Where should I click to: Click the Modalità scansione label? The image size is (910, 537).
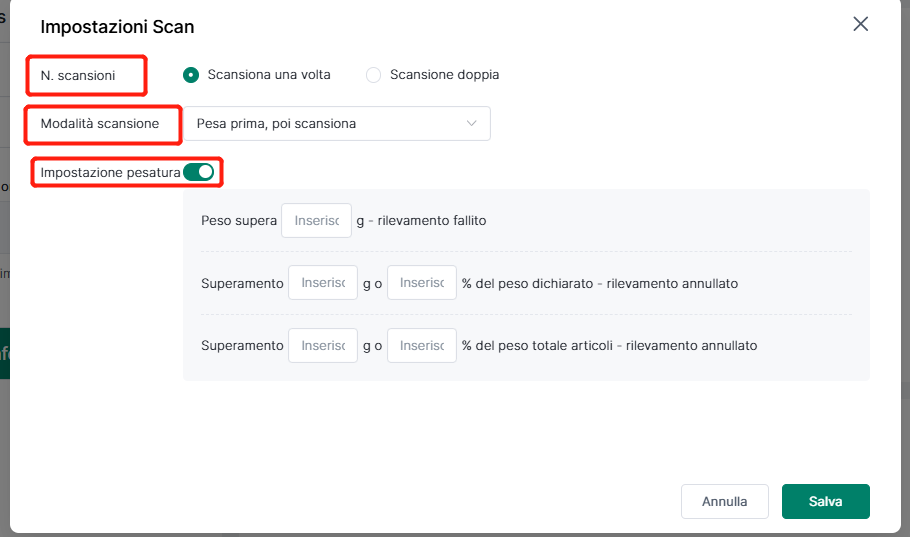[x=100, y=124]
